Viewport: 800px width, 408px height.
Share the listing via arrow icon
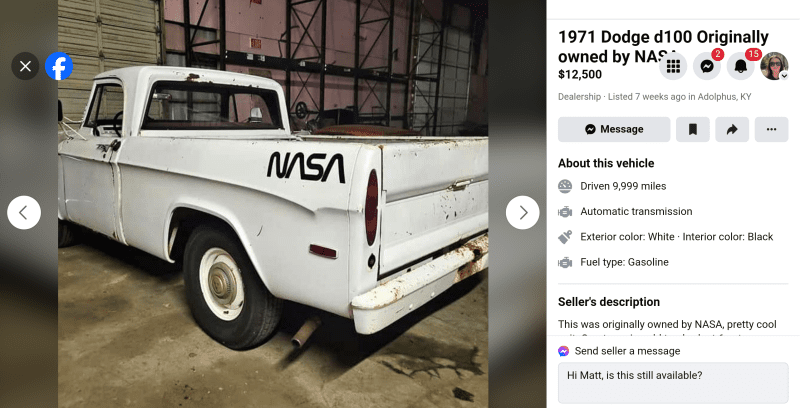[731, 129]
